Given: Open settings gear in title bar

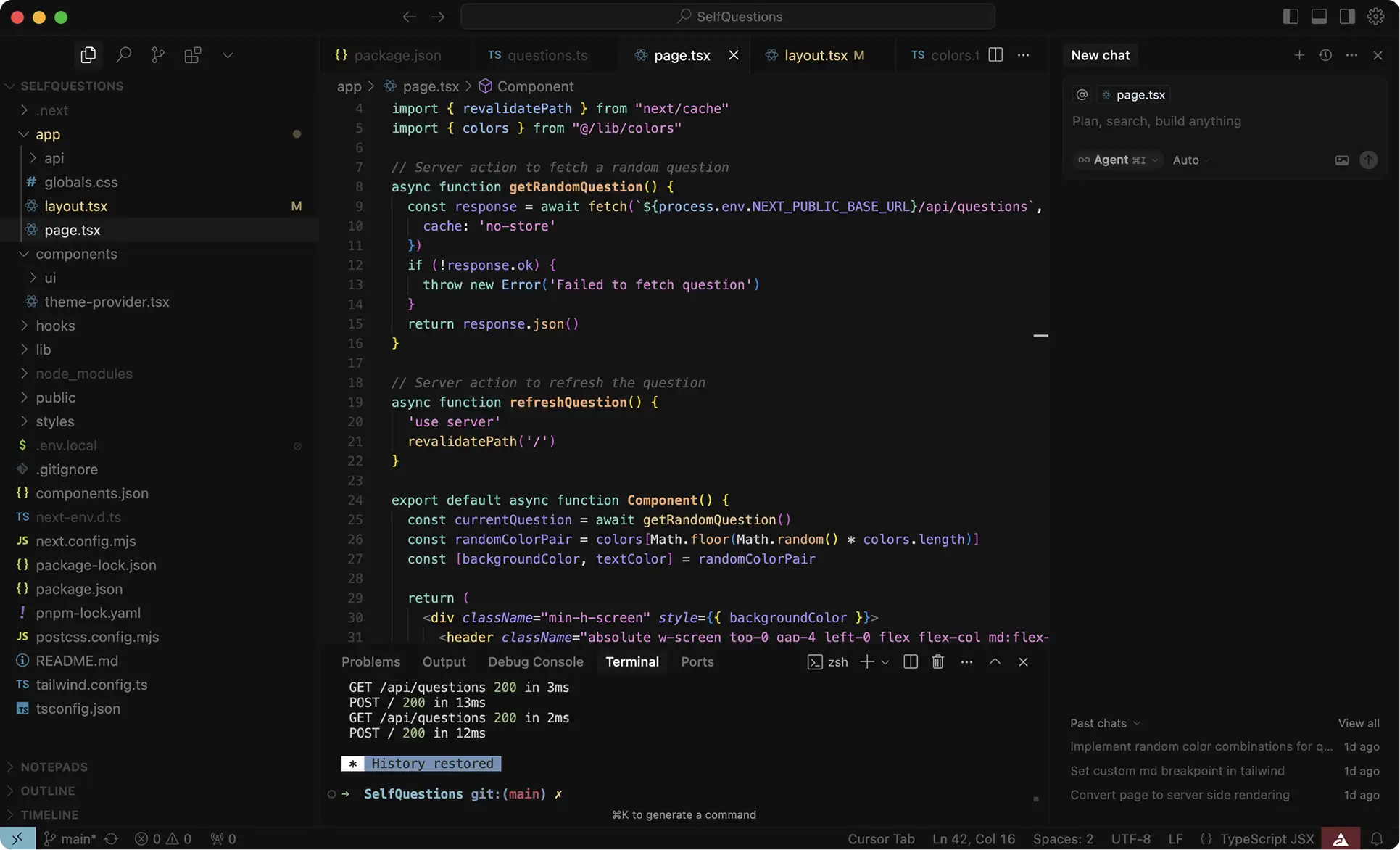Looking at the screenshot, I should pos(1375,17).
